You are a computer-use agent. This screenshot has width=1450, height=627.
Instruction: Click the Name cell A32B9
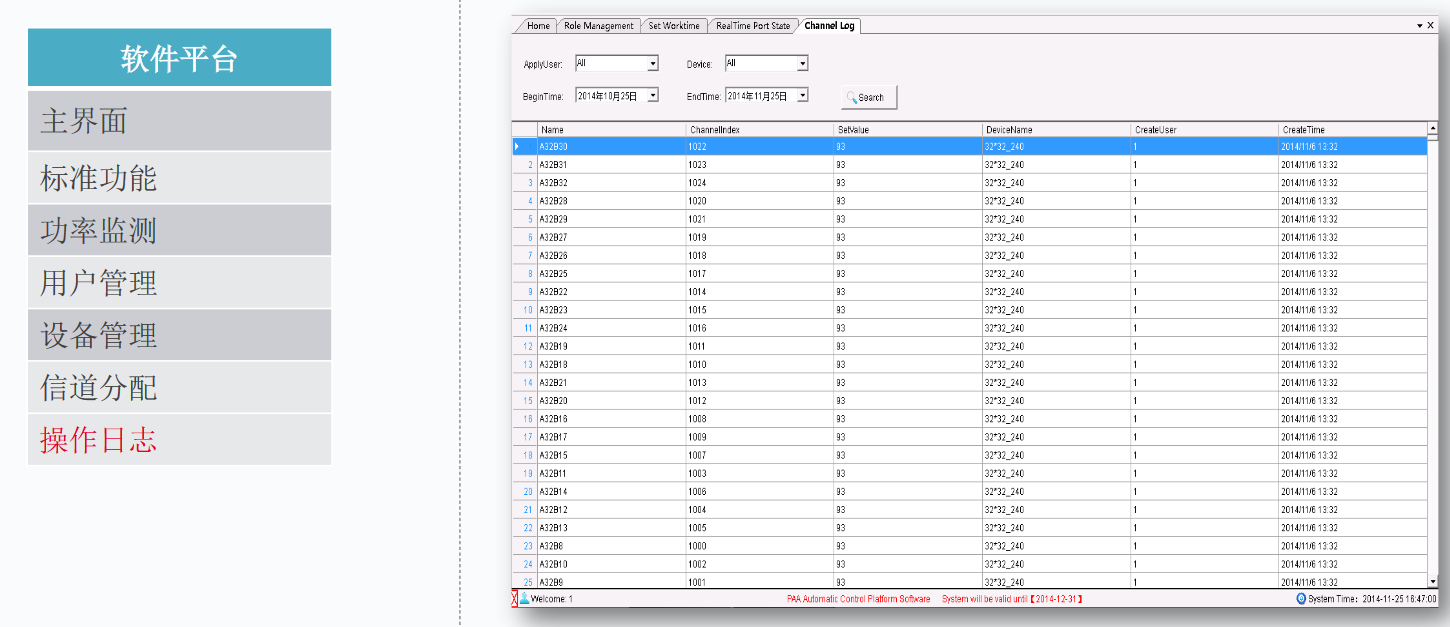(612, 582)
